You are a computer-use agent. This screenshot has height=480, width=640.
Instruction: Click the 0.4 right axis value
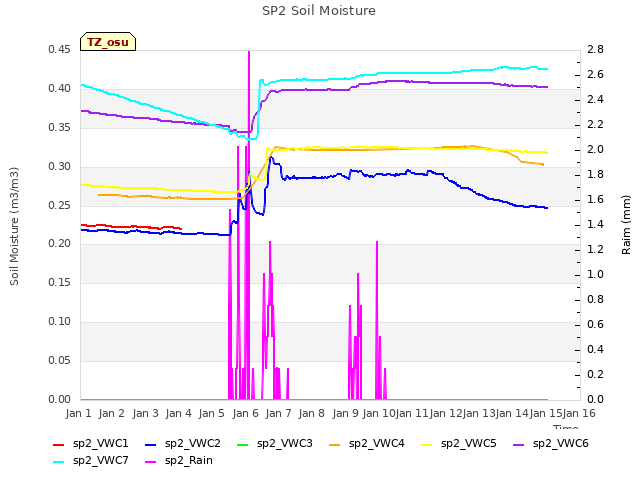tap(596, 349)
